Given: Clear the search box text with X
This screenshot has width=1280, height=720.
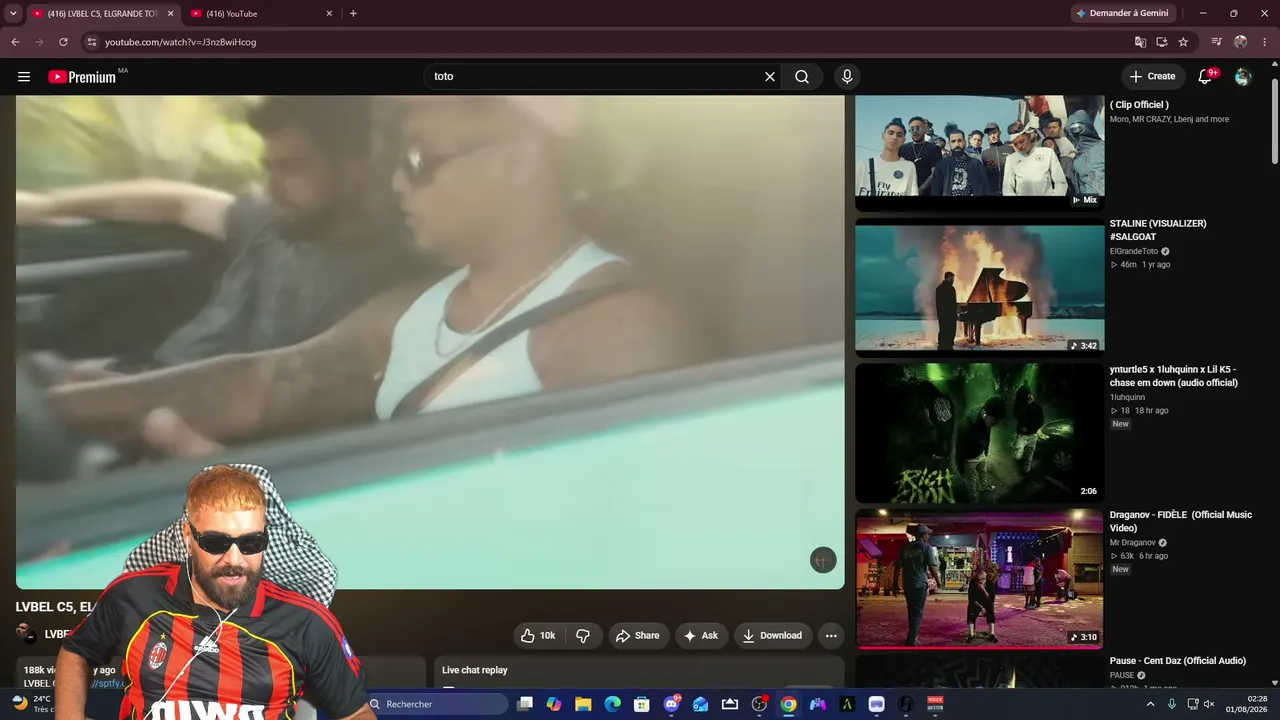Looking at the screenshot, I should click(x=770, y=77).
